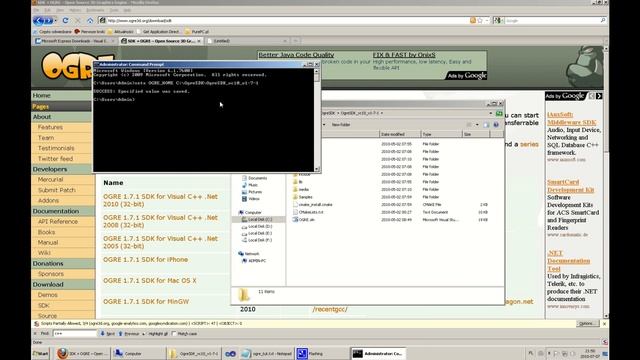Switch to SDK OGRE Open Source tab
Viewport: 640px width, 360px height.
pyautogui.click(x=161, y=41)
